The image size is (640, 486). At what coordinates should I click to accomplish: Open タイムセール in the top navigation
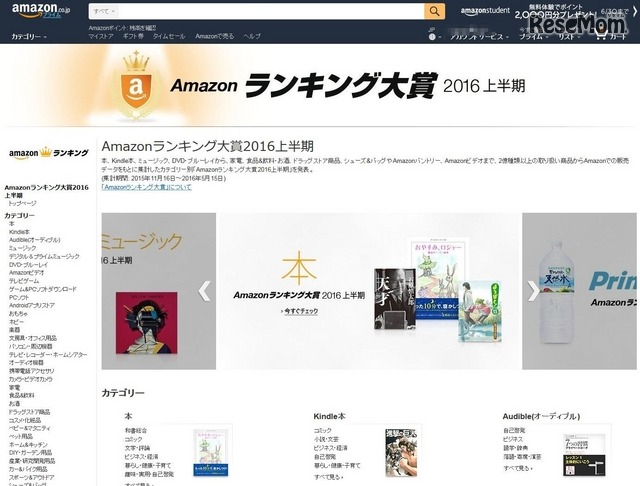[x=169, y=36]
